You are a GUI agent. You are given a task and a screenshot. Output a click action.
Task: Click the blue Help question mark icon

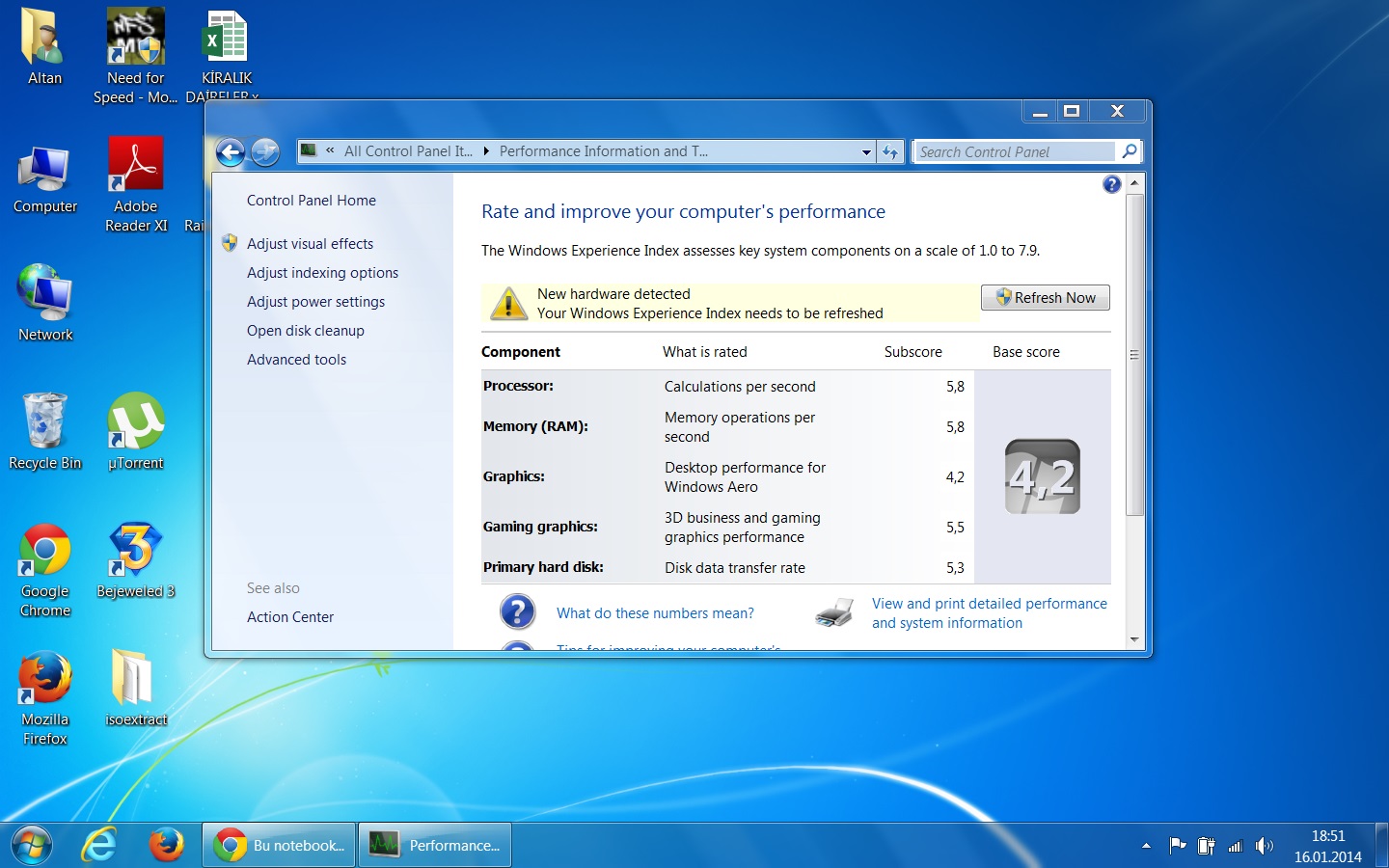click(1111, 184)
